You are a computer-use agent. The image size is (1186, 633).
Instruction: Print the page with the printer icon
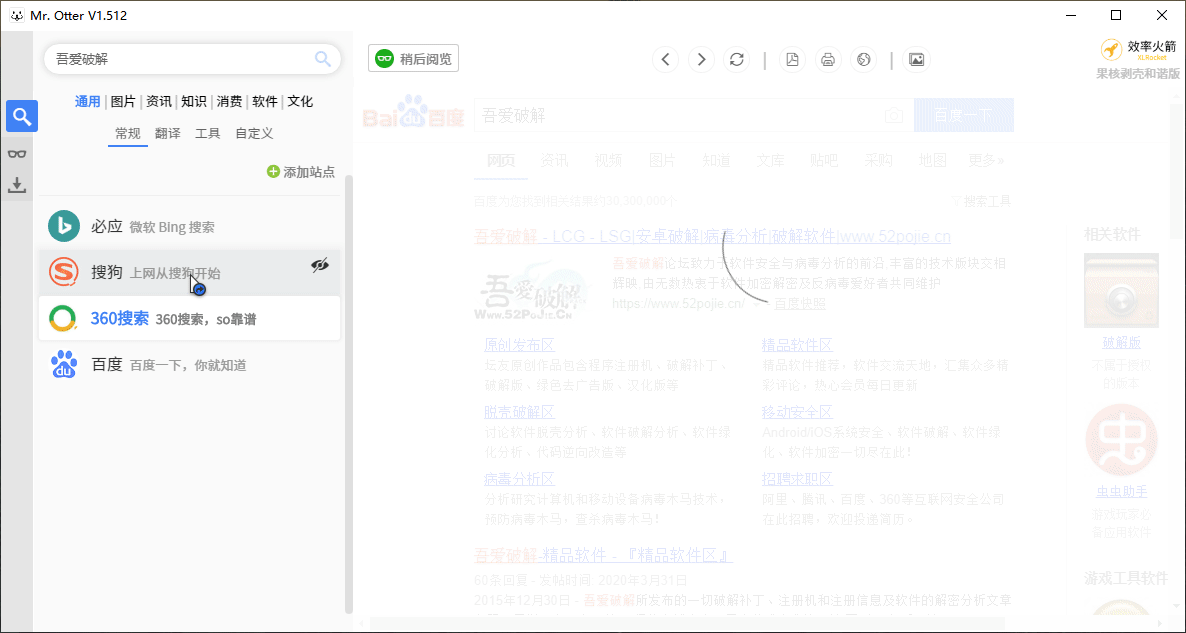(x=828, y=59)
